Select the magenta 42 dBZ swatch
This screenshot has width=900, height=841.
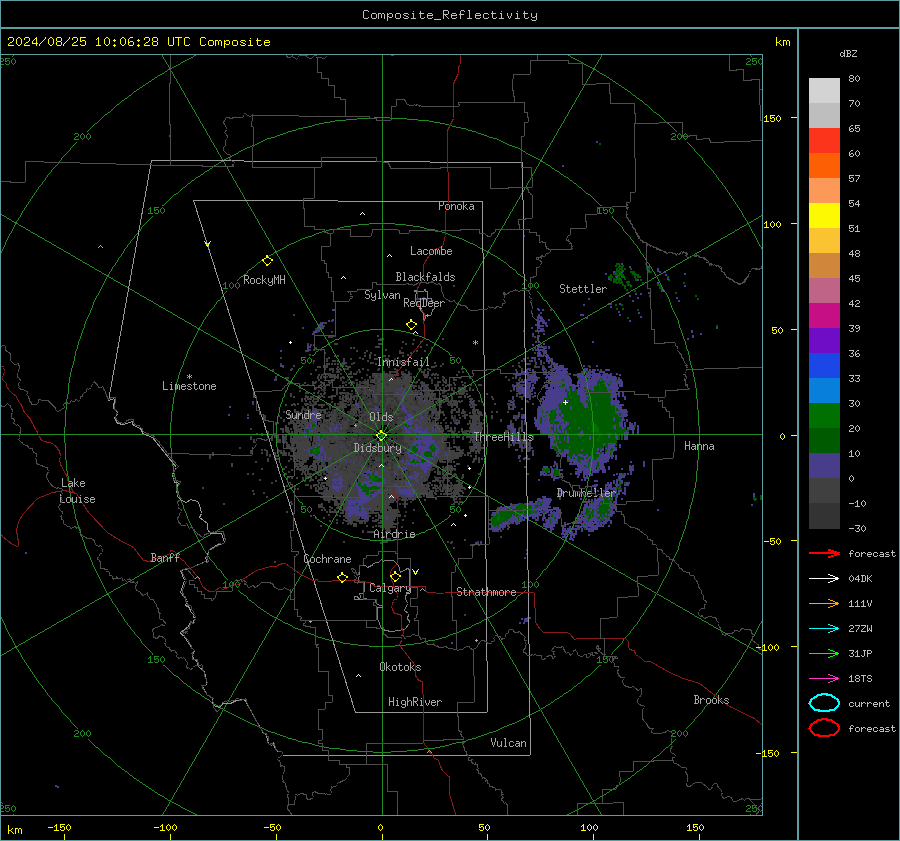click(x=824, y=316)
